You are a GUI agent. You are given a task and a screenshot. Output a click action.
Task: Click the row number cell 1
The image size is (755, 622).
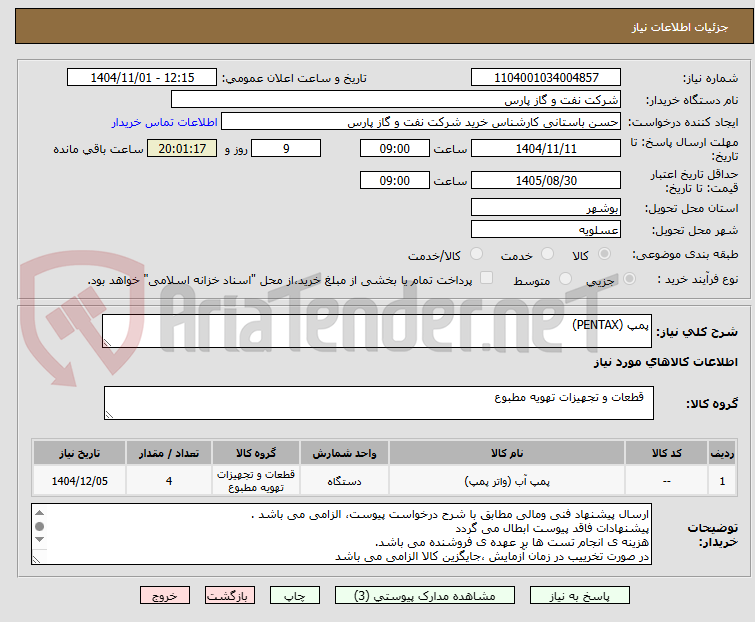722,480
